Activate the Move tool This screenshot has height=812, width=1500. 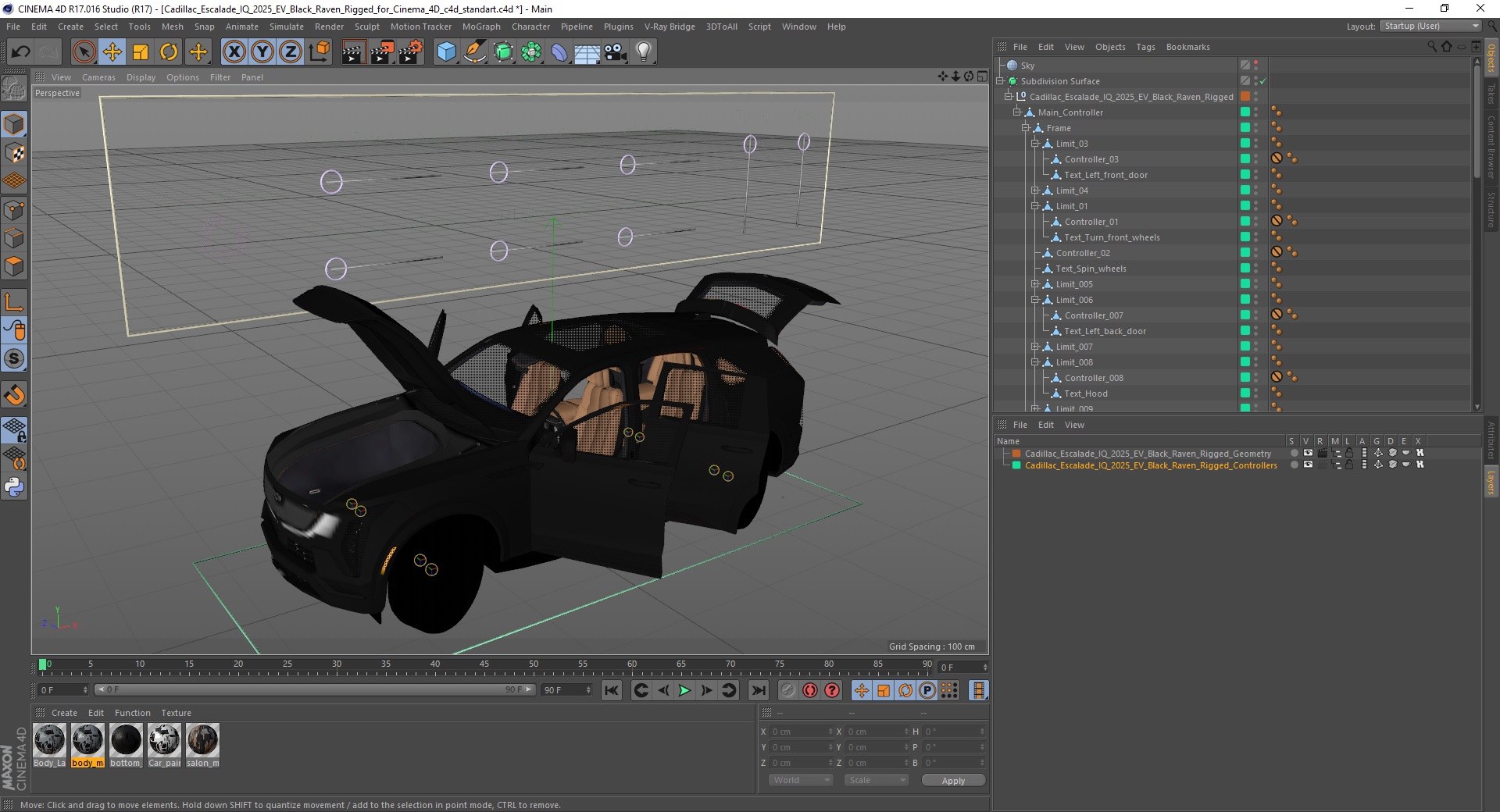(112, 52)
